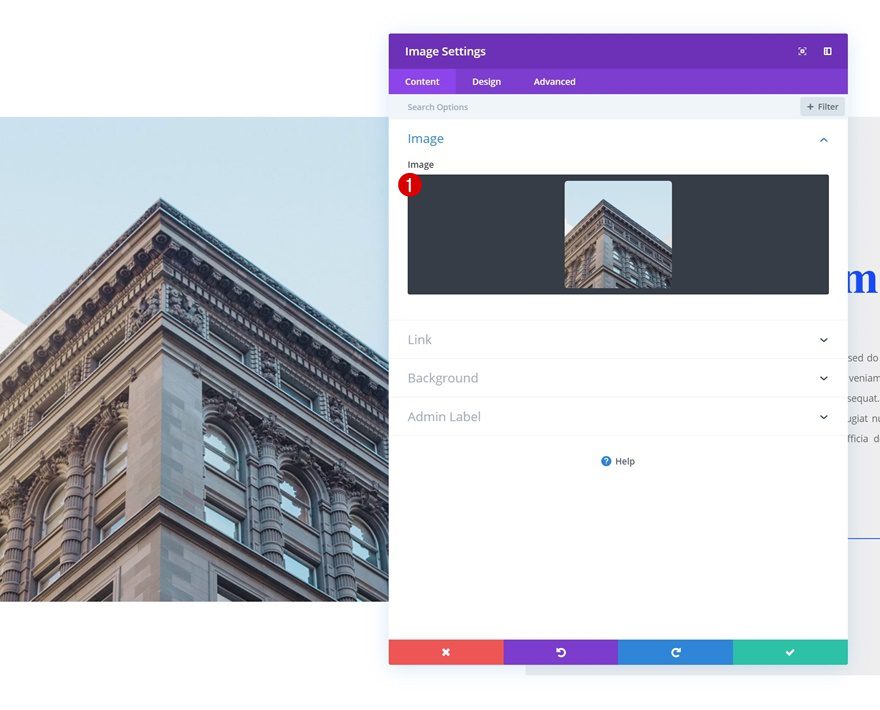Save settings using the green checkmark icon

(x=790, y=651)
